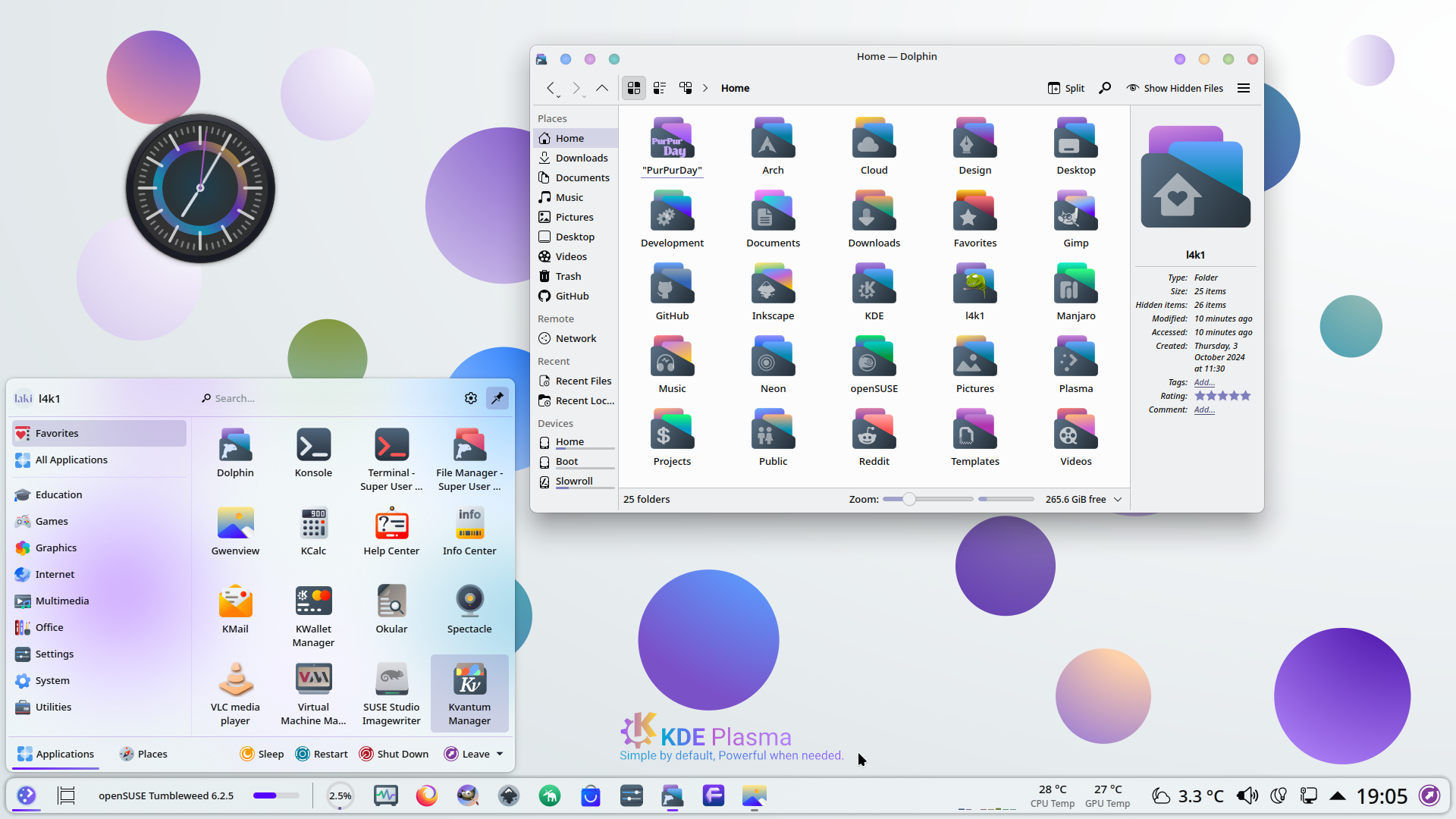Image resolution: width=1456 pixels, height=819 pixels.
Task: Go up one folder level in Dolphin
Action: (x=602, y=88)
